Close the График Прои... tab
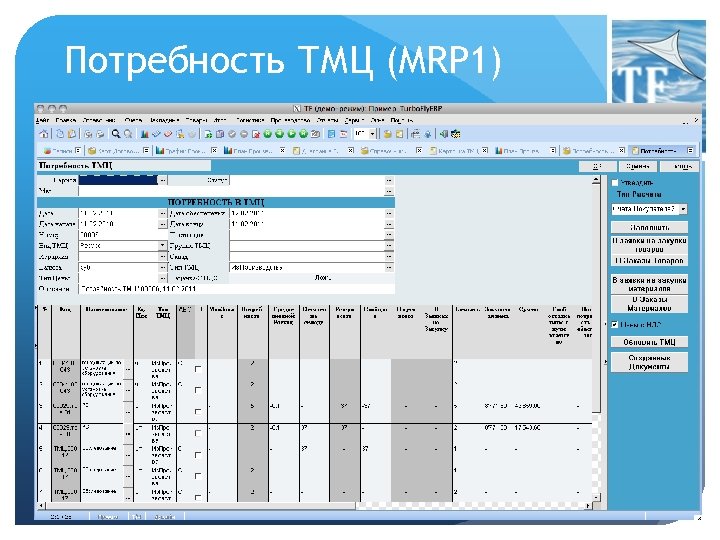The width and height of the screenshot is (720, 540). tap(214, 150)
